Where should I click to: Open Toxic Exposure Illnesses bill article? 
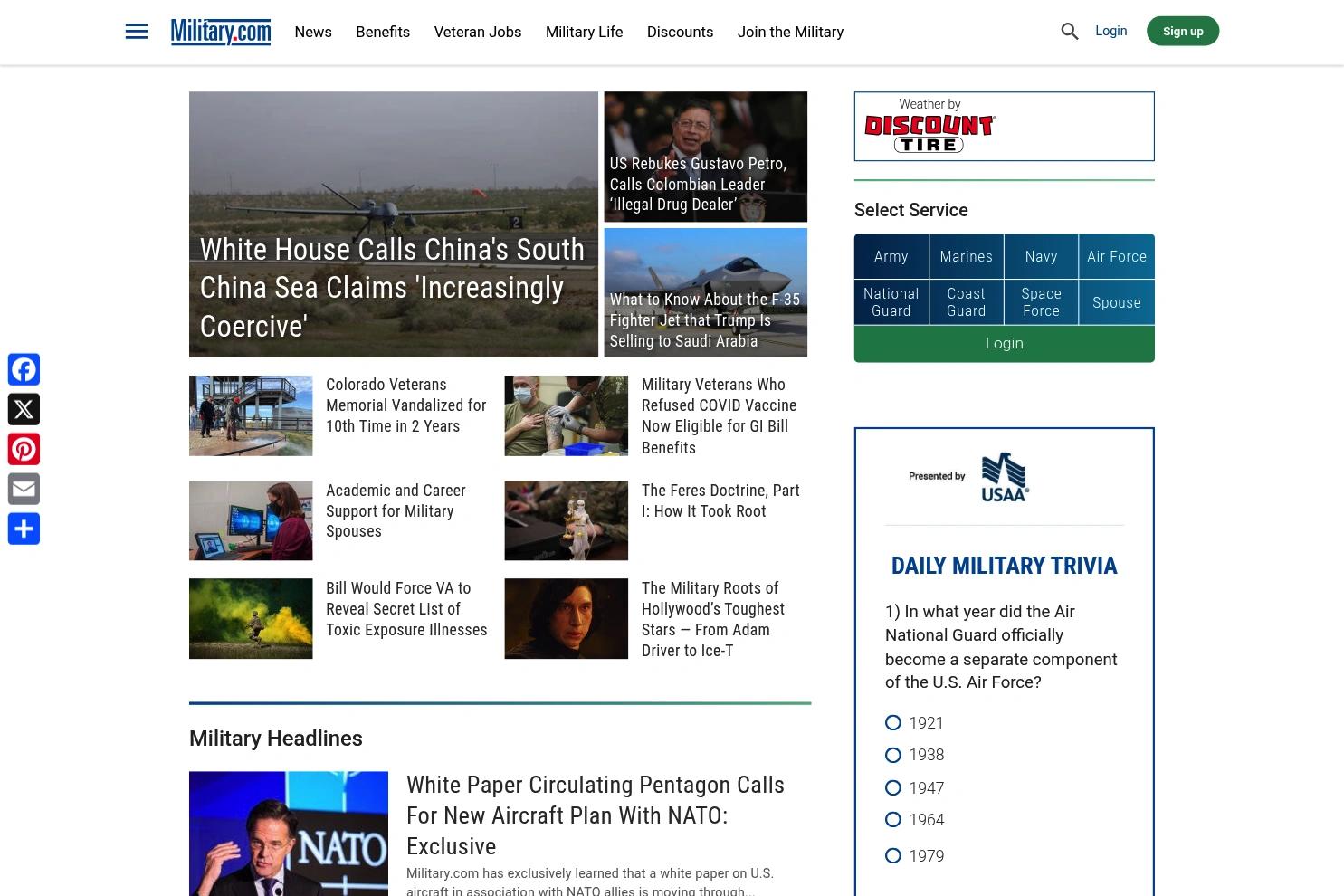[406, 609]
